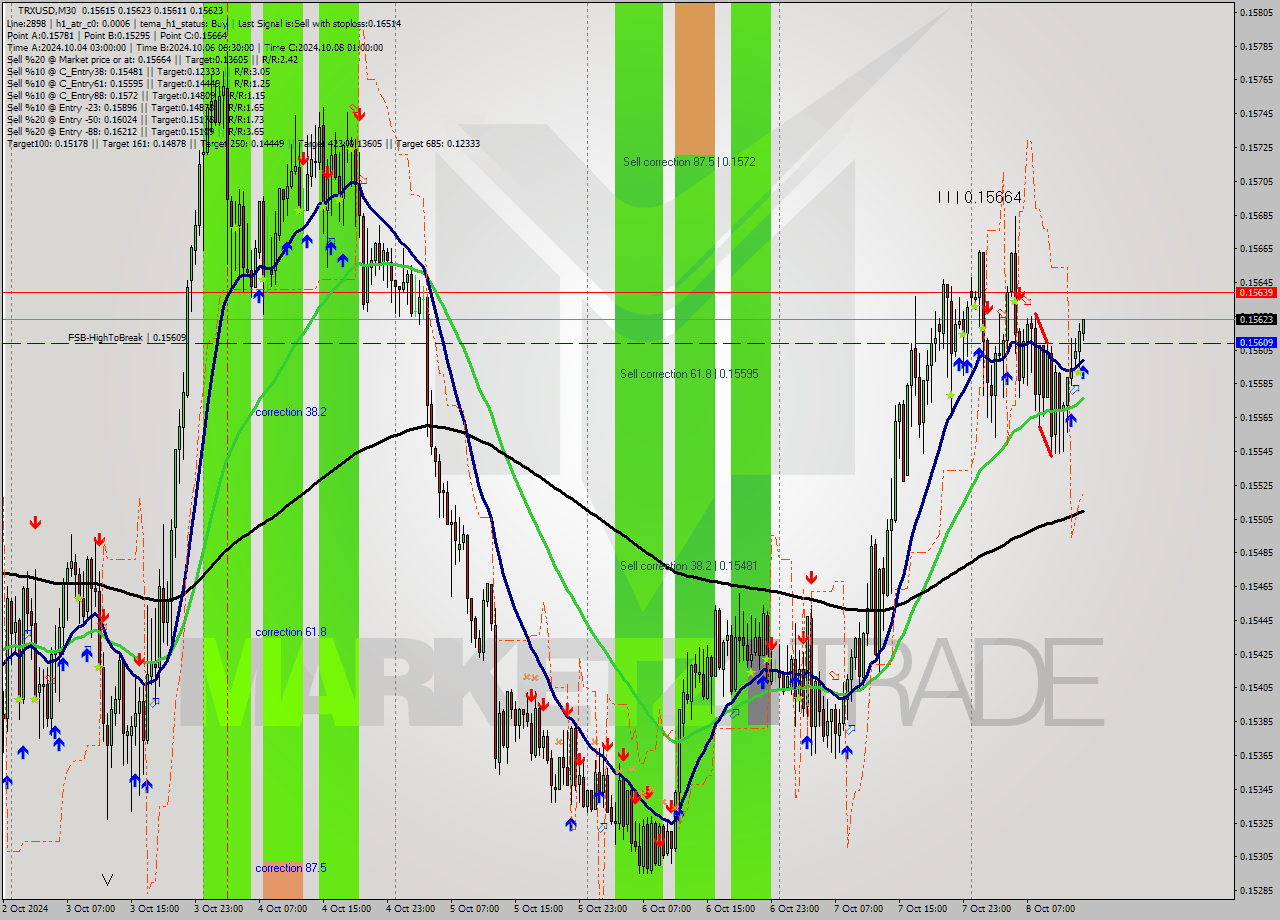Click the 'Sell correction 87.5 | 0.1572' label
Viewport: 1280px width, 920px height.
coord(689,161)
